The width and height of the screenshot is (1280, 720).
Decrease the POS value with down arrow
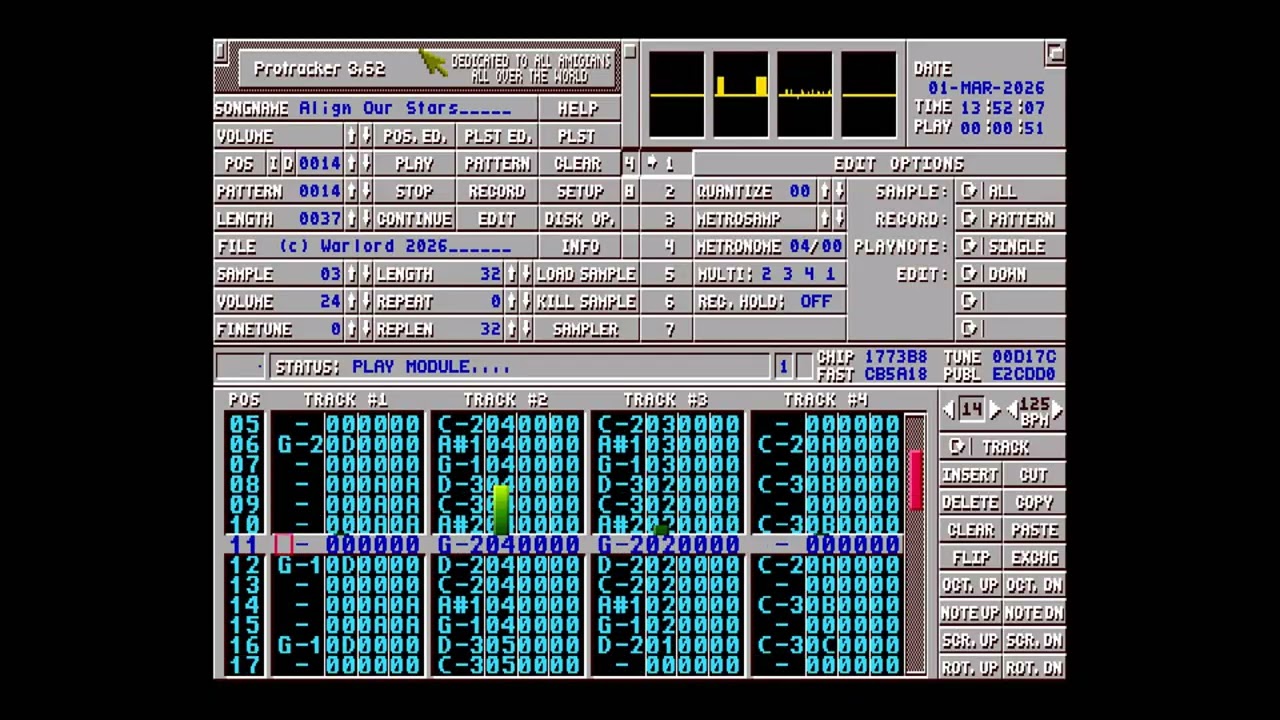(366, 163)
